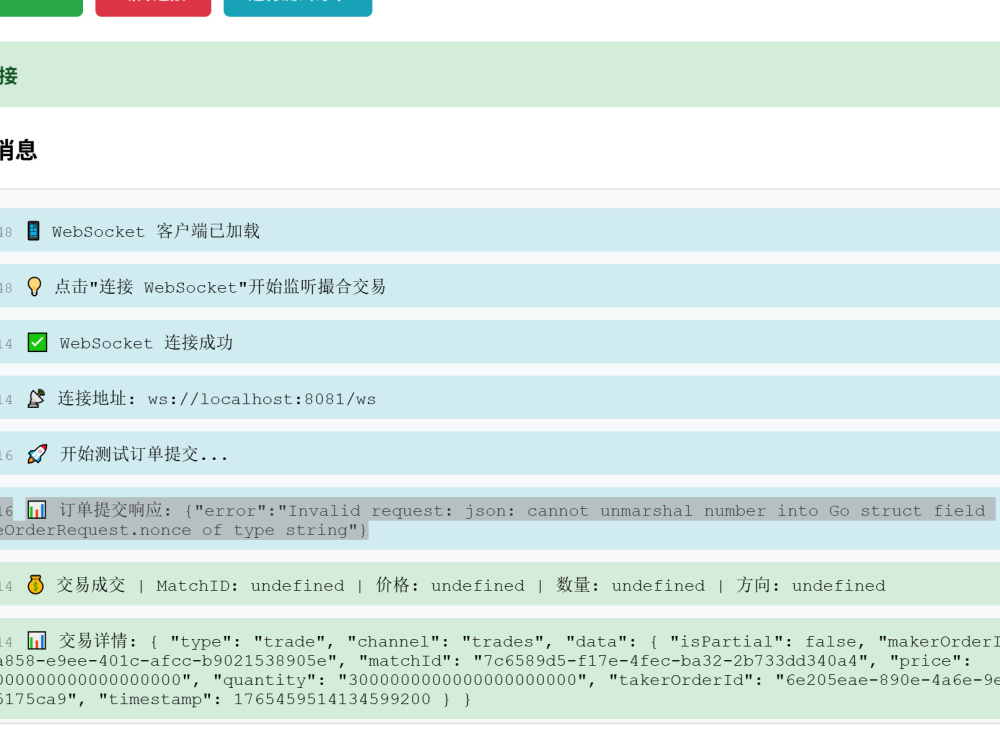
Task: Click the address ws://localhost:8081/ws
Action: (261, 399)
